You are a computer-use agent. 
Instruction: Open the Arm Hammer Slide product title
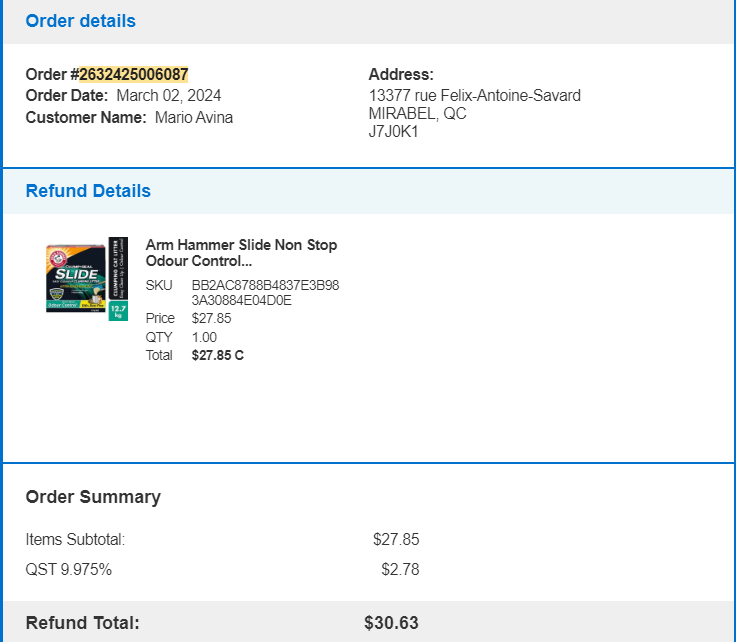(x=241, y=252)
